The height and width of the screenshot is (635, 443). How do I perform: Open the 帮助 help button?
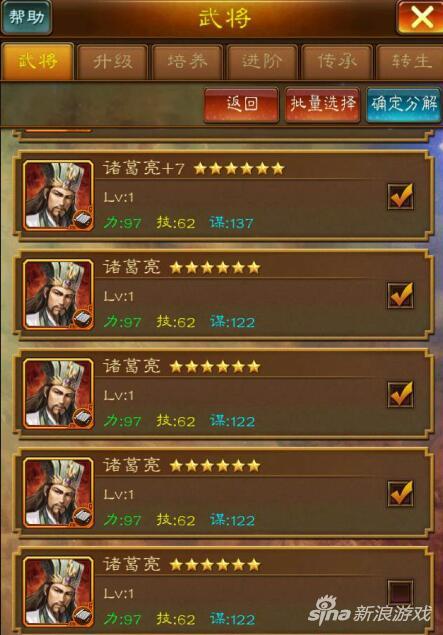coord(26,17)
